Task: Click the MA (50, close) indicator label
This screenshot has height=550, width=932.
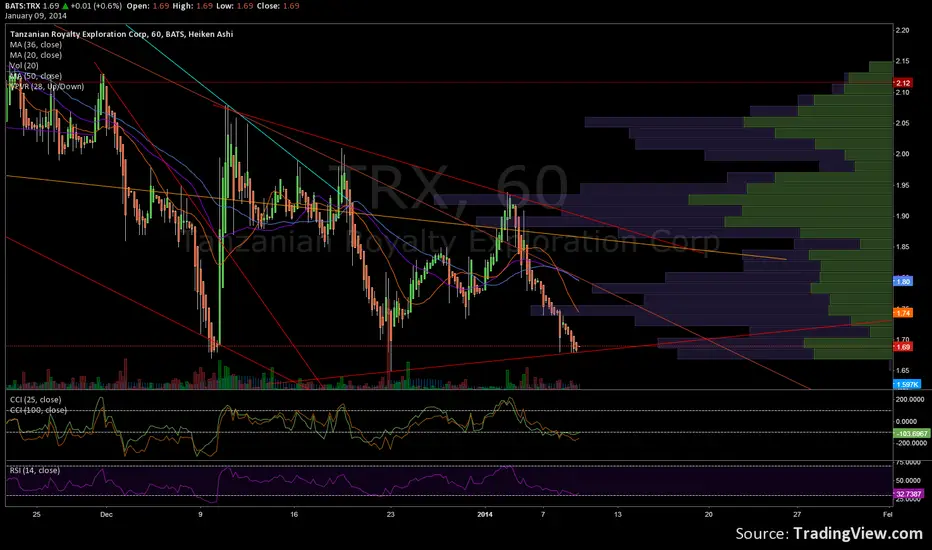Action: pyautogui.click(x=36, y=76)
